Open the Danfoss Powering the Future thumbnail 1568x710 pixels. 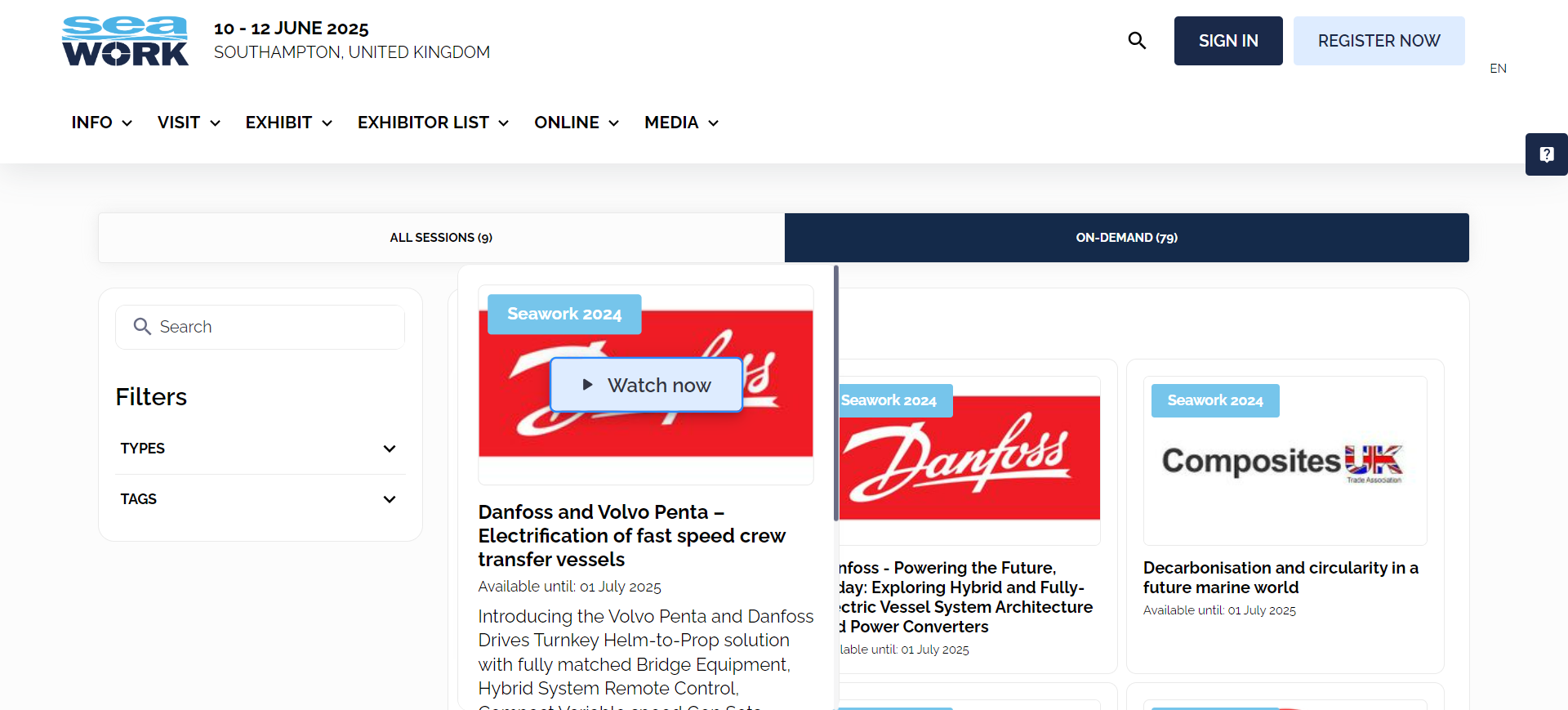969,460
